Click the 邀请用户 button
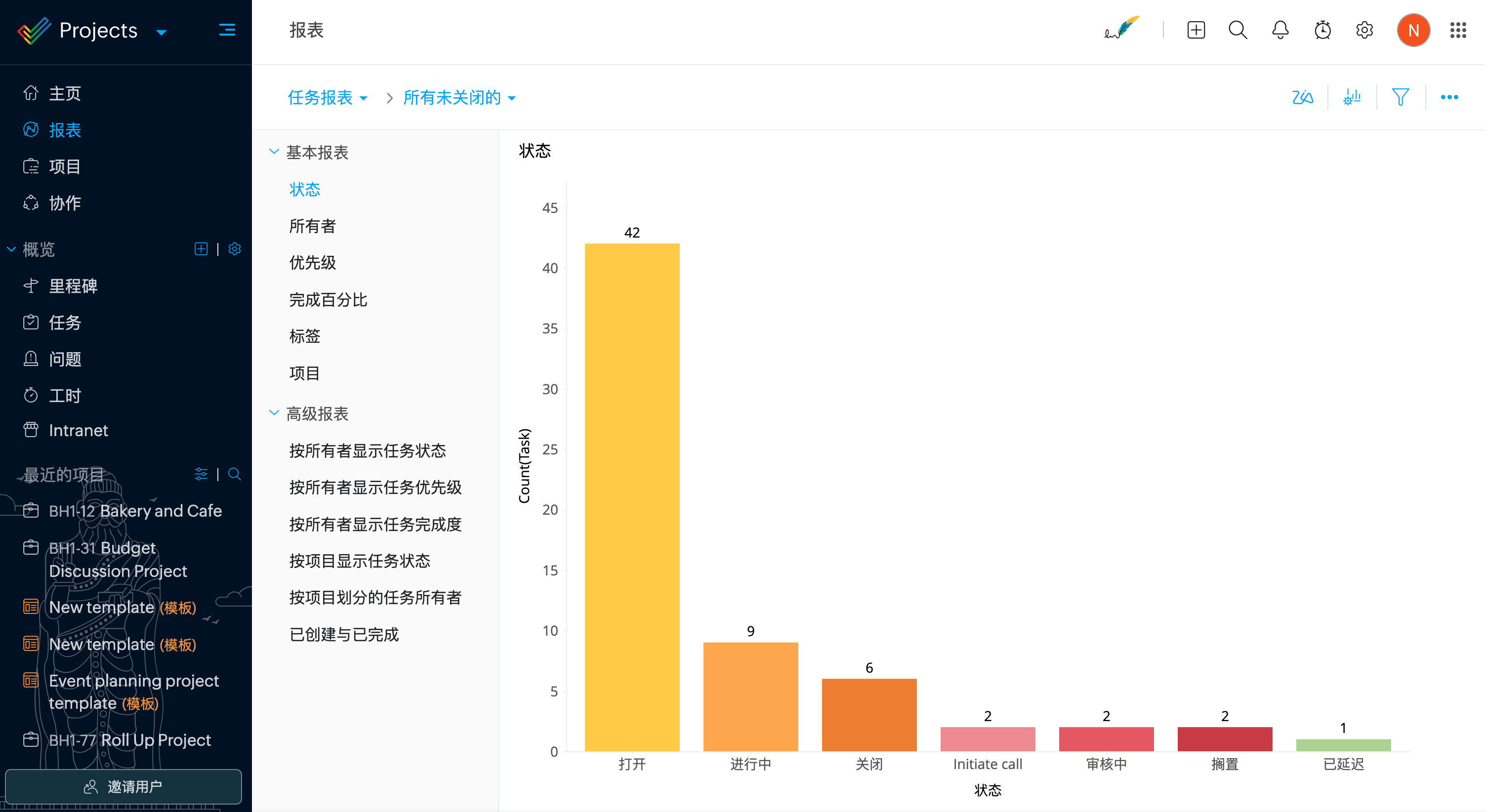Screen dimensions: 1485x812 (x=124, y=786)
